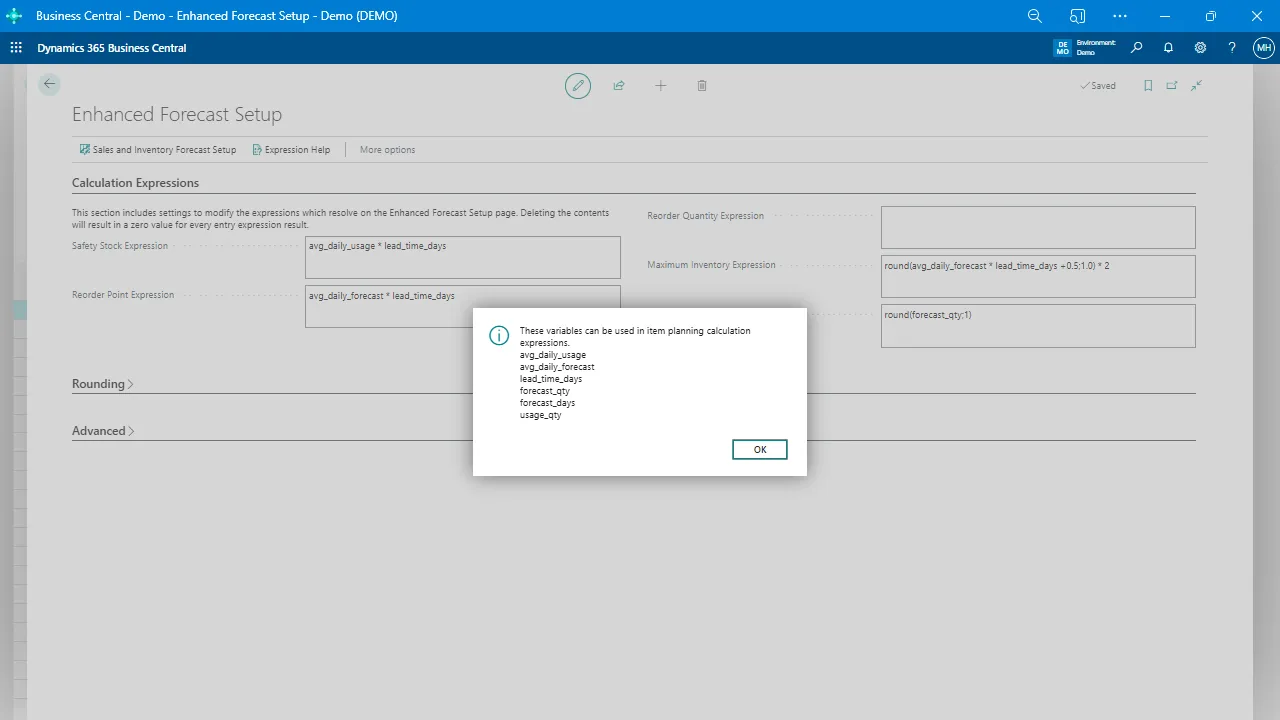Click the share icon

619,86
